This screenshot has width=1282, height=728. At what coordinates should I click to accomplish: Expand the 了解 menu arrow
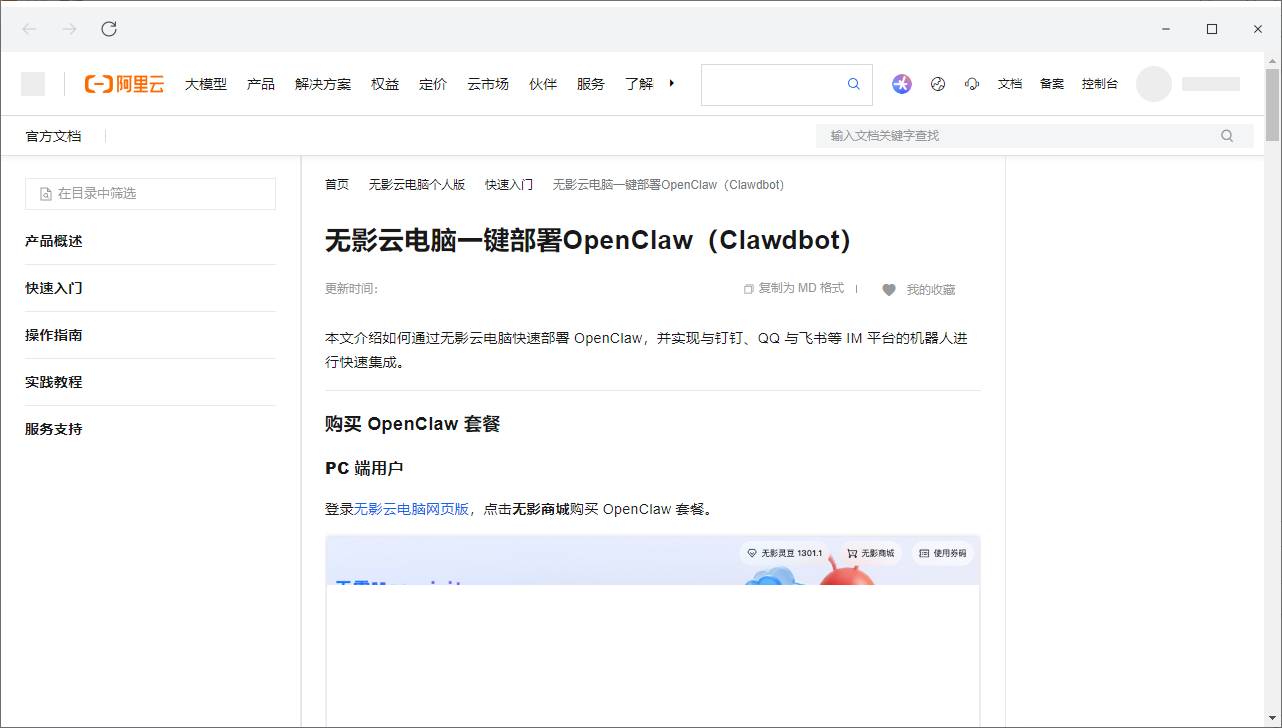tap(671, 84)
